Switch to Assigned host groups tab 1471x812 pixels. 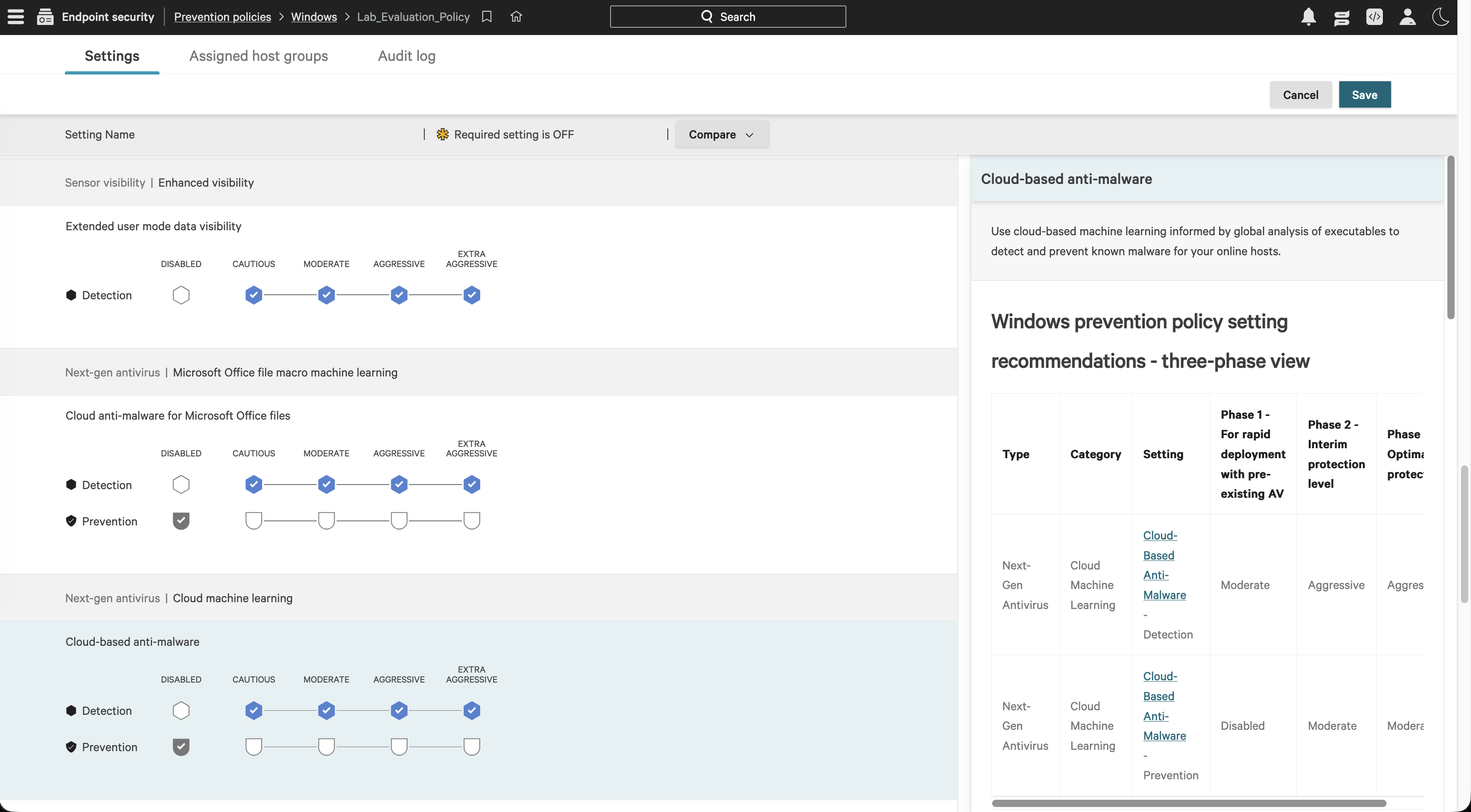pos(258,56)
